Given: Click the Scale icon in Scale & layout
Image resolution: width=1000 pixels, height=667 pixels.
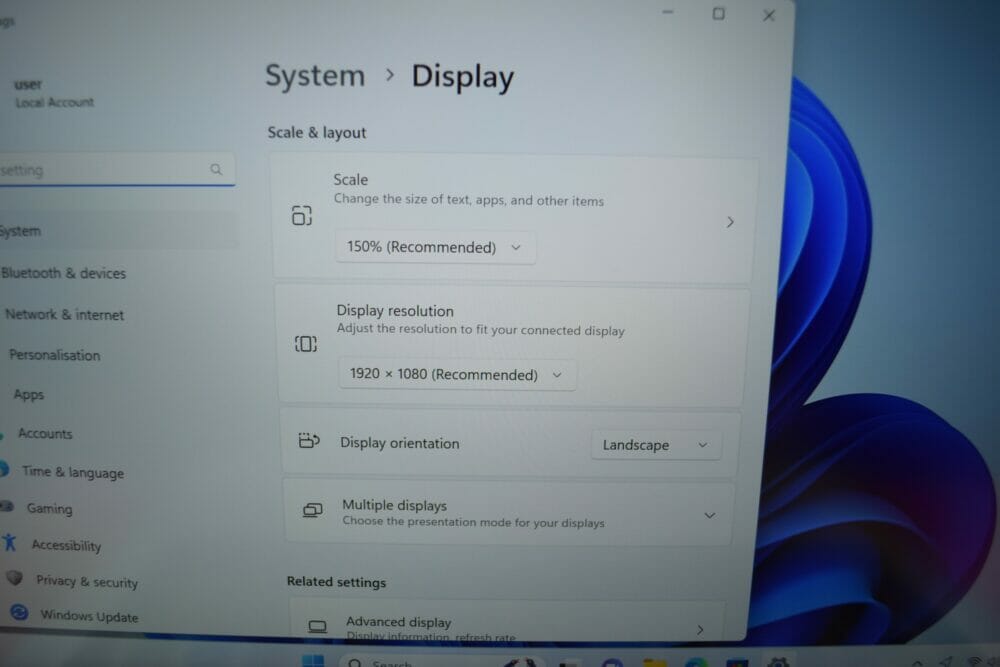Looking at the screenshot, I should point(302,216).
